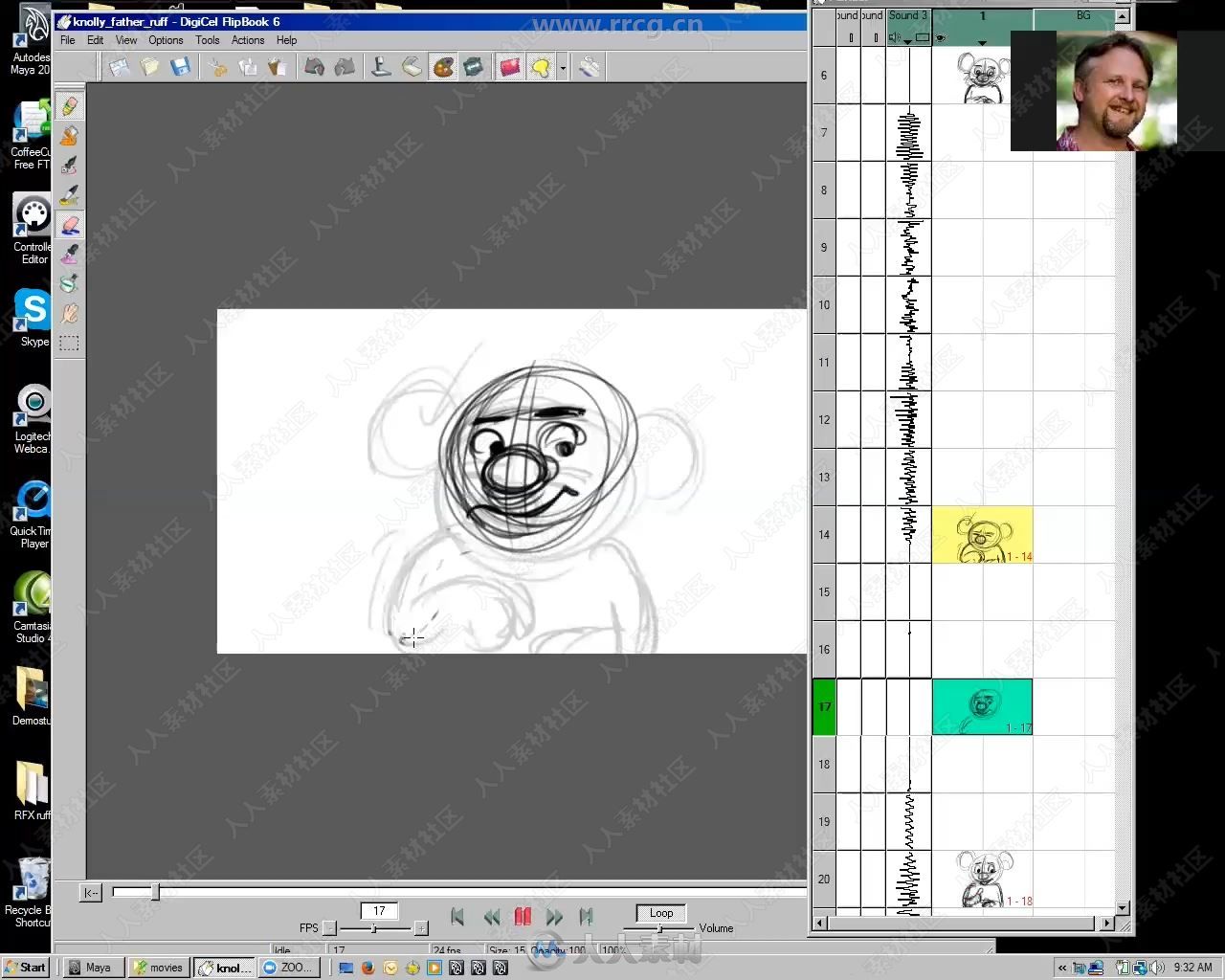1225x980 pixels.
Task: Click the red card toolbar icon
Action: [510, 67]
